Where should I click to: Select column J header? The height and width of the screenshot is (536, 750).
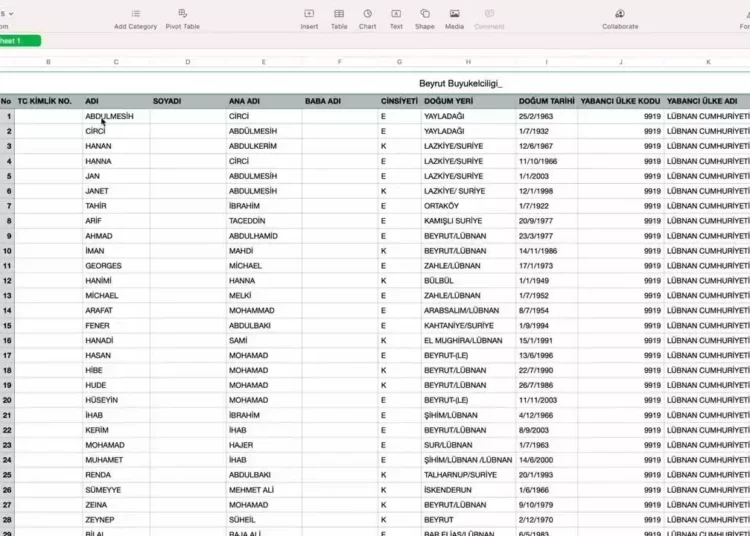click(621, 62)
